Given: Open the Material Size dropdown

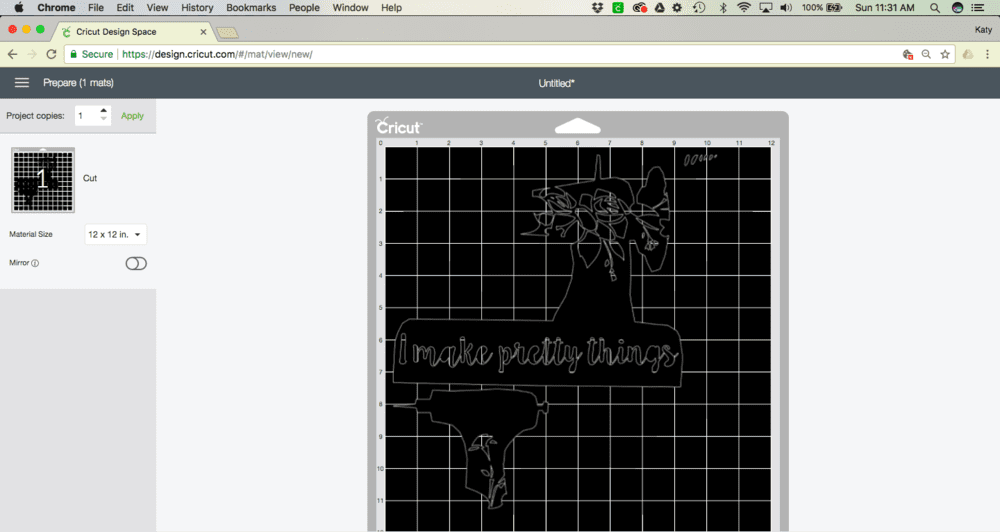Looking at the screenshot, I should coord(116,235).
